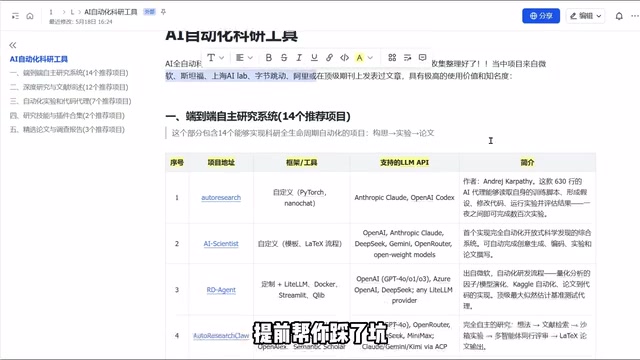
Task: Click breadcrumb item L
Action: coord(72,12)
